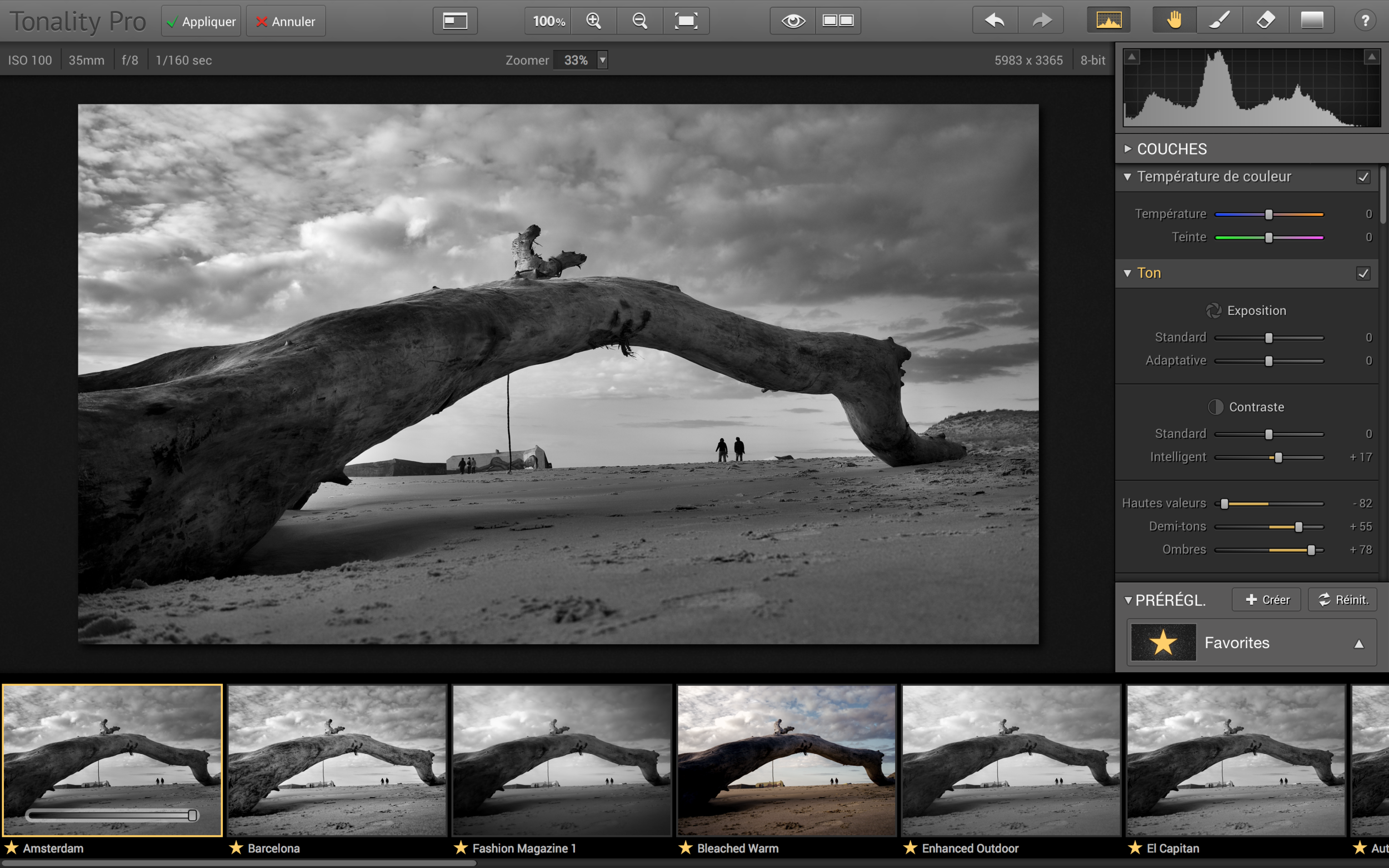Click the star beside El Capitan
Image resolution: width=1389 pixels, height=868 pixels.
[1135, 848]
